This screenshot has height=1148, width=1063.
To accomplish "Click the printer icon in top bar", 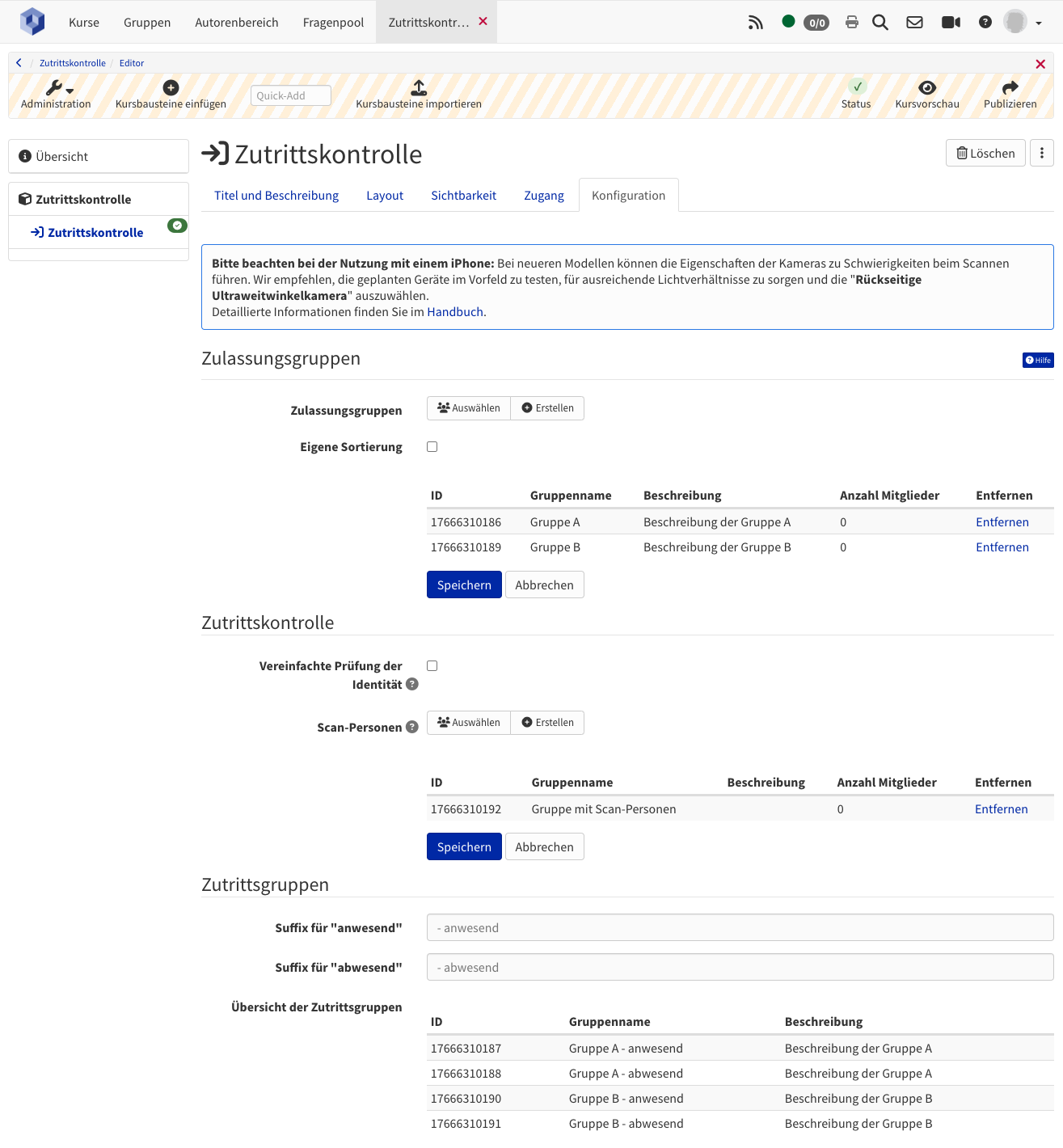I will pyautogui.click(x=851, y=23).
